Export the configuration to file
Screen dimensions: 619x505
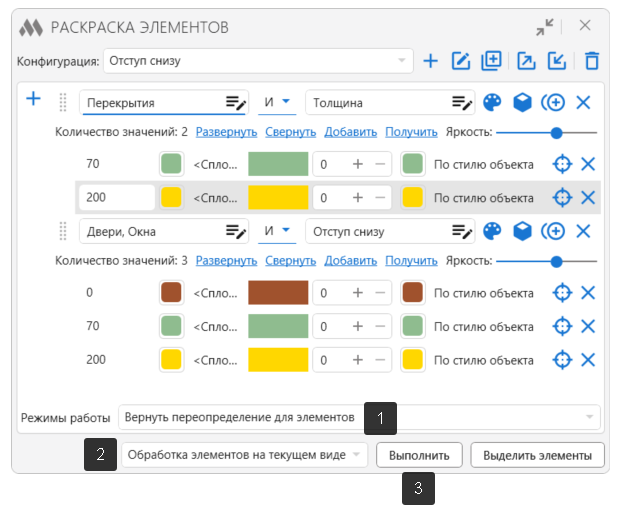coord(526,61)
